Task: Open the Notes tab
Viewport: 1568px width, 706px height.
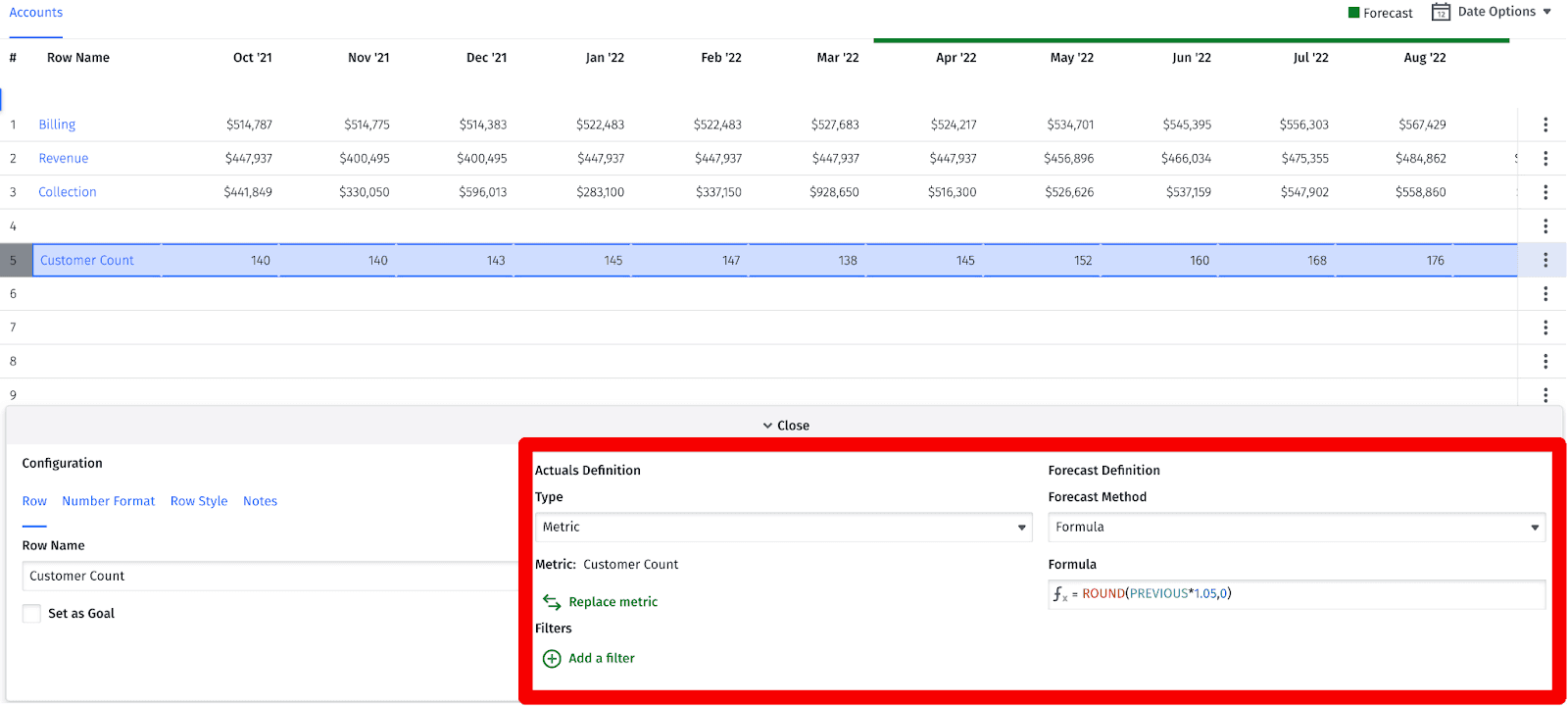Action: click(x=260, y=501)
